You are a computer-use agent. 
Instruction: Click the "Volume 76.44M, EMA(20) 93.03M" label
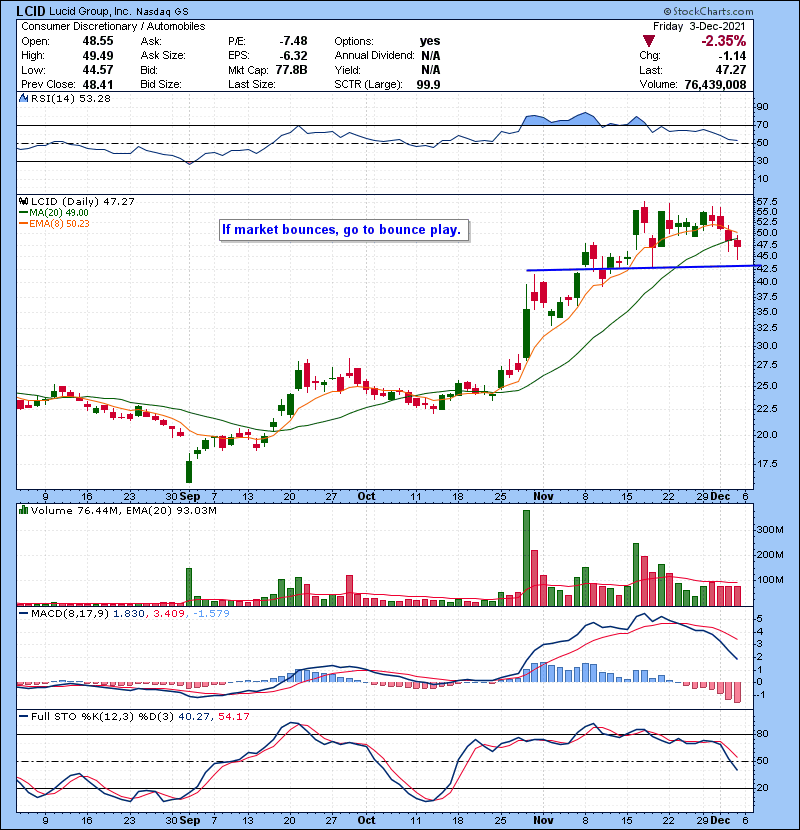pyautogui.click(x=124, y=510)
